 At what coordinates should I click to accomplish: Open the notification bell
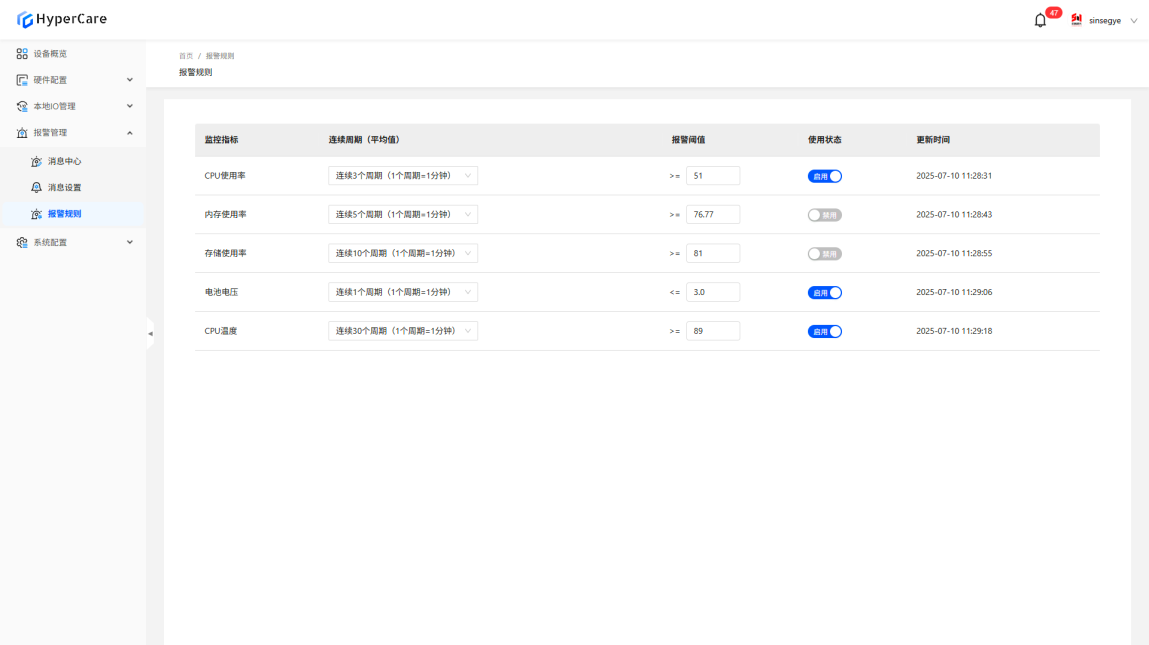click(1040, 21)
